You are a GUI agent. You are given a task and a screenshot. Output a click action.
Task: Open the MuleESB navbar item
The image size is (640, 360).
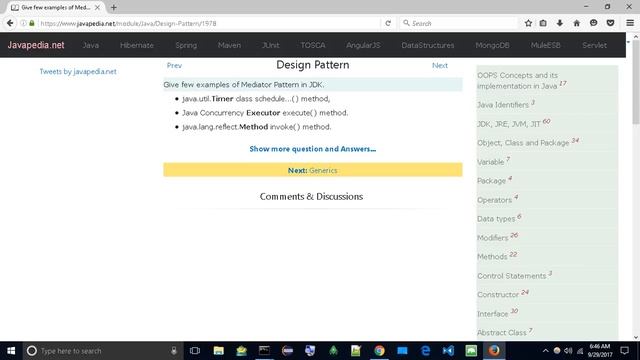pyautogui.click(x=546, y=45)
